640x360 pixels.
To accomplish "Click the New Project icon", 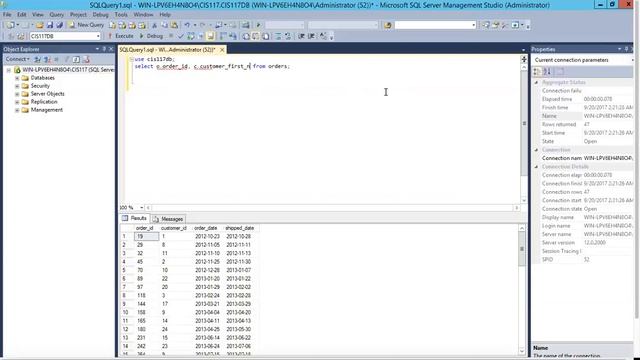I will (10, 25).
